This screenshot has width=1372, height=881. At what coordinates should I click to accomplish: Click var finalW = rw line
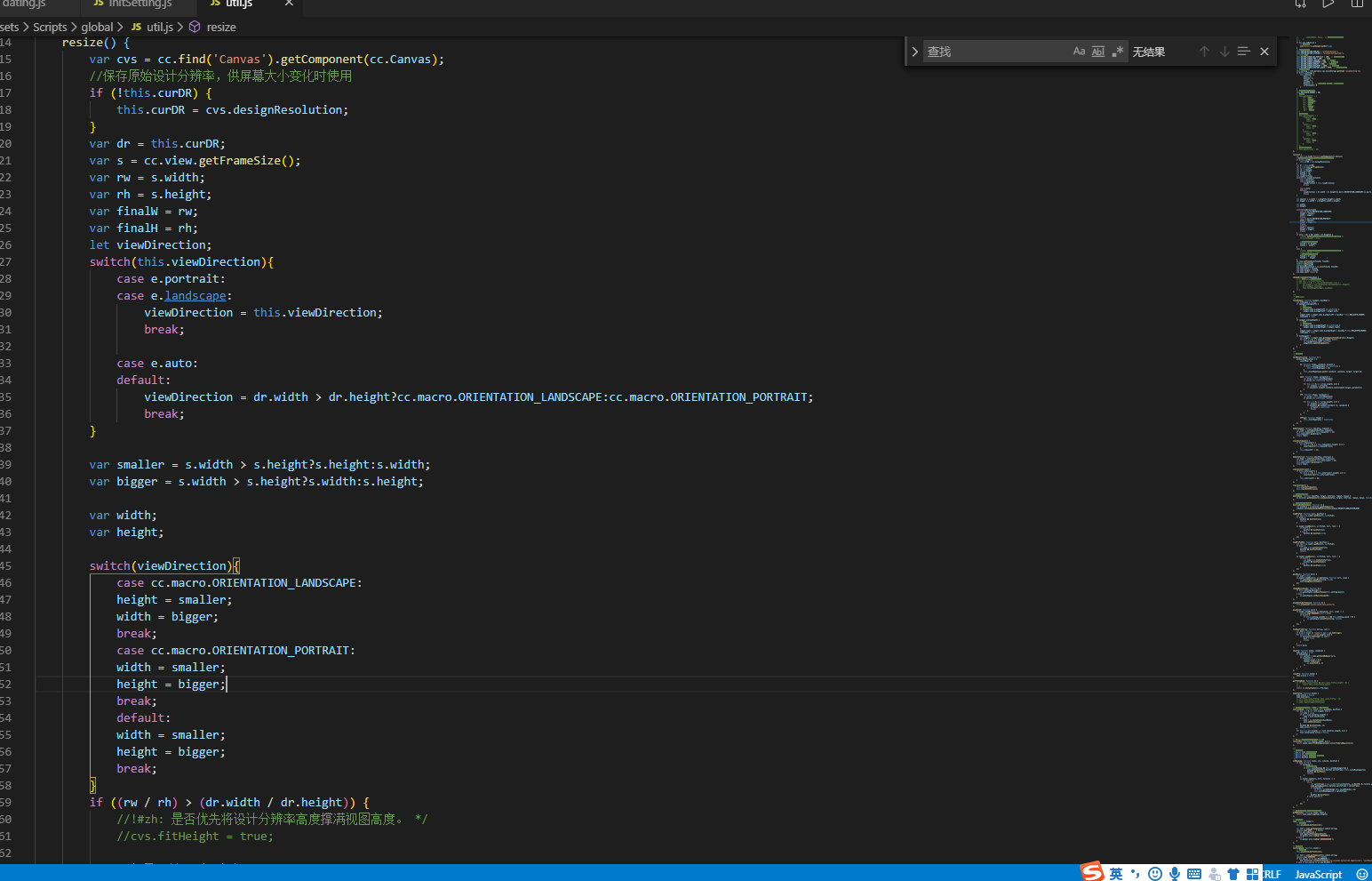point(143,212)
